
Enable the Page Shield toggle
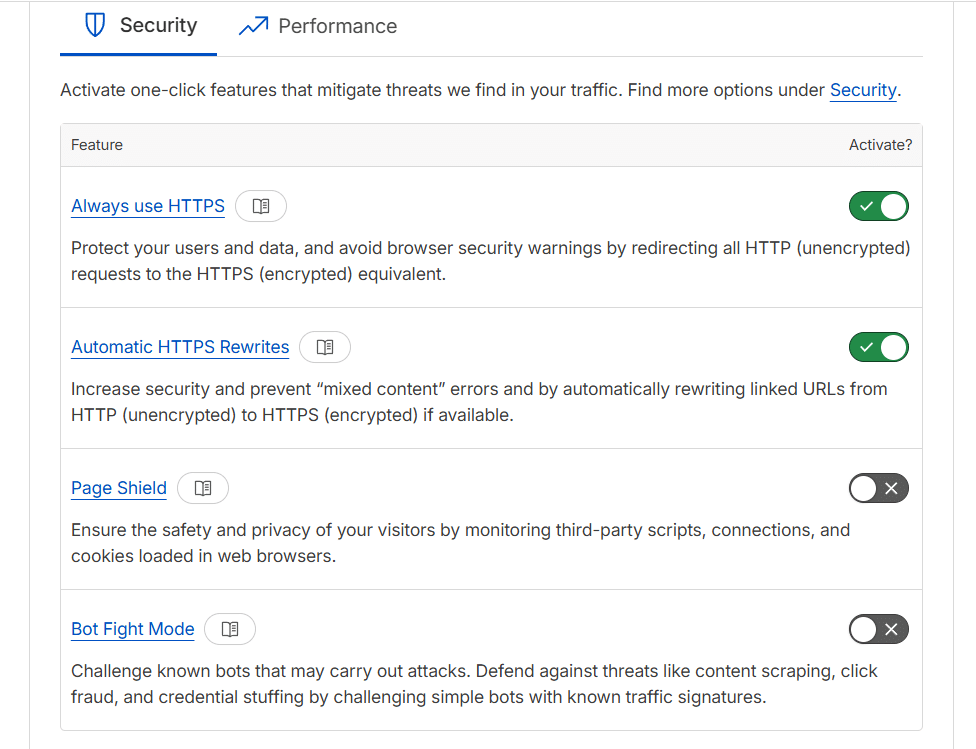click(878, 488)
